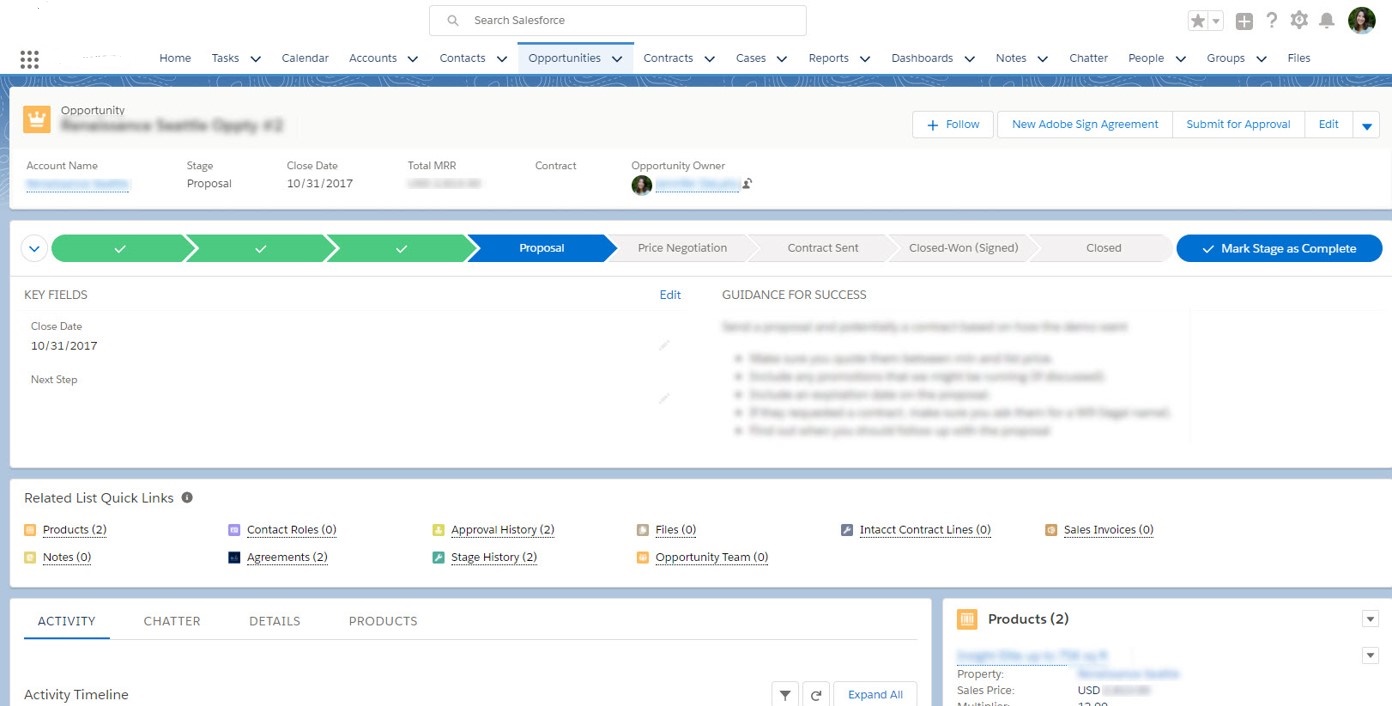Click the Agreements quick link icon
This screenshot has height=706, width=1392.
click(234, 557)
